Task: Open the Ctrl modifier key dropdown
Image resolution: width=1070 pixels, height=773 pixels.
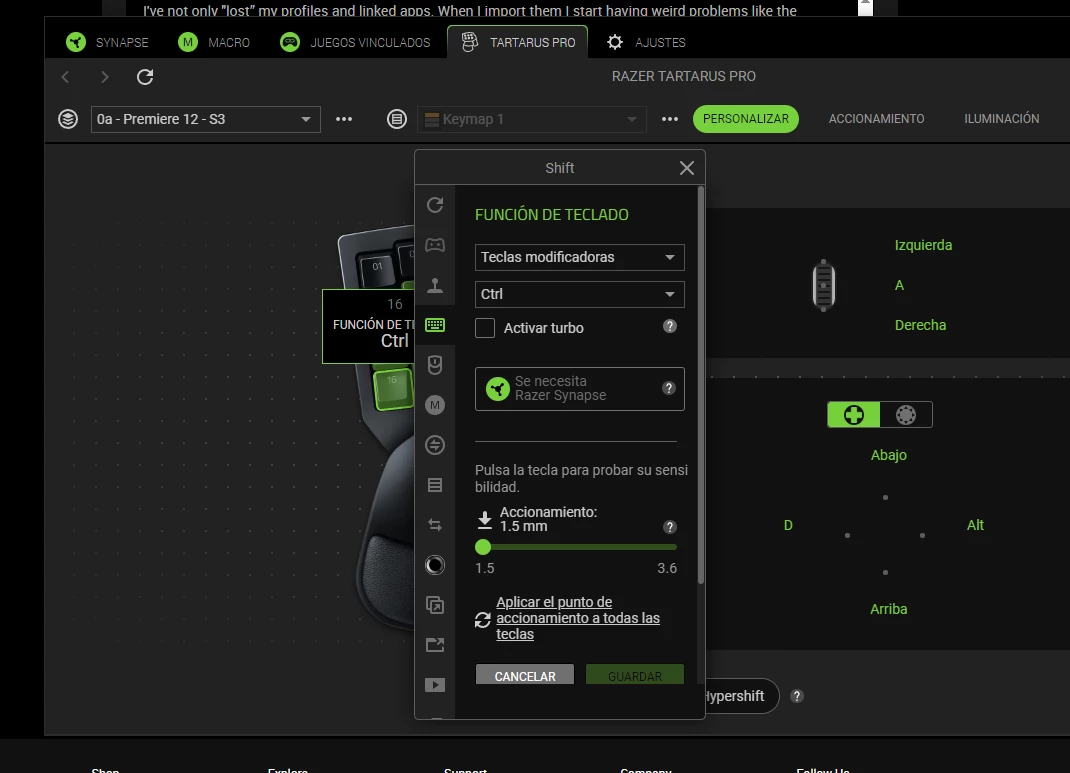Action: point(578,294)
